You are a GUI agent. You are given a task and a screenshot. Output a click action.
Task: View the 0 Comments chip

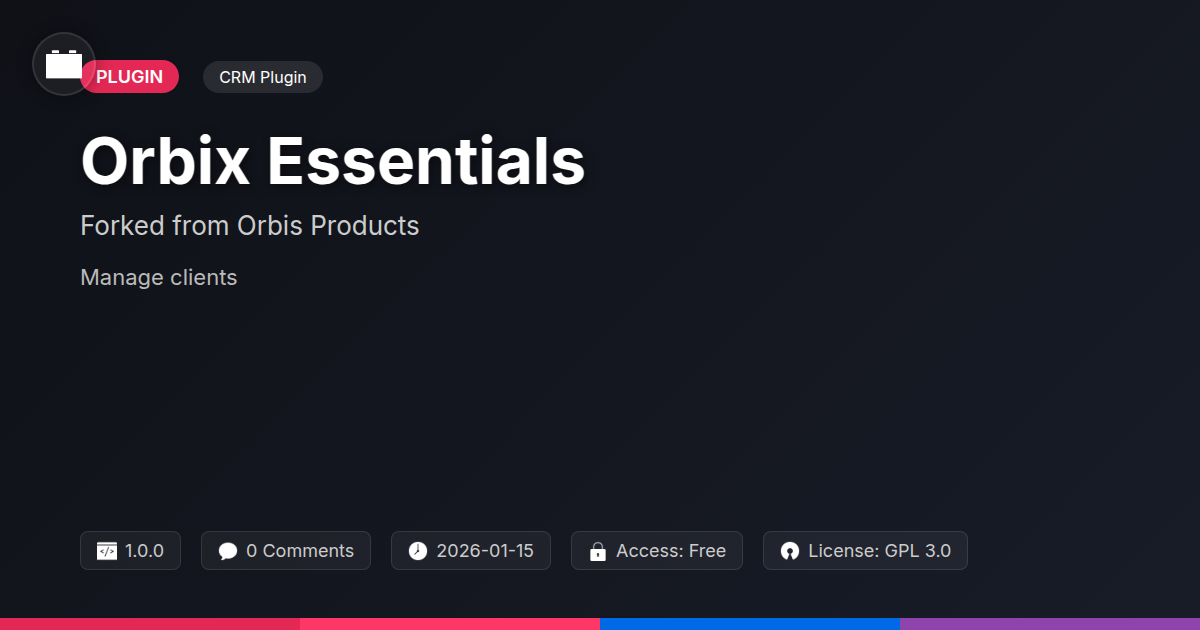(x=286, y=551)
